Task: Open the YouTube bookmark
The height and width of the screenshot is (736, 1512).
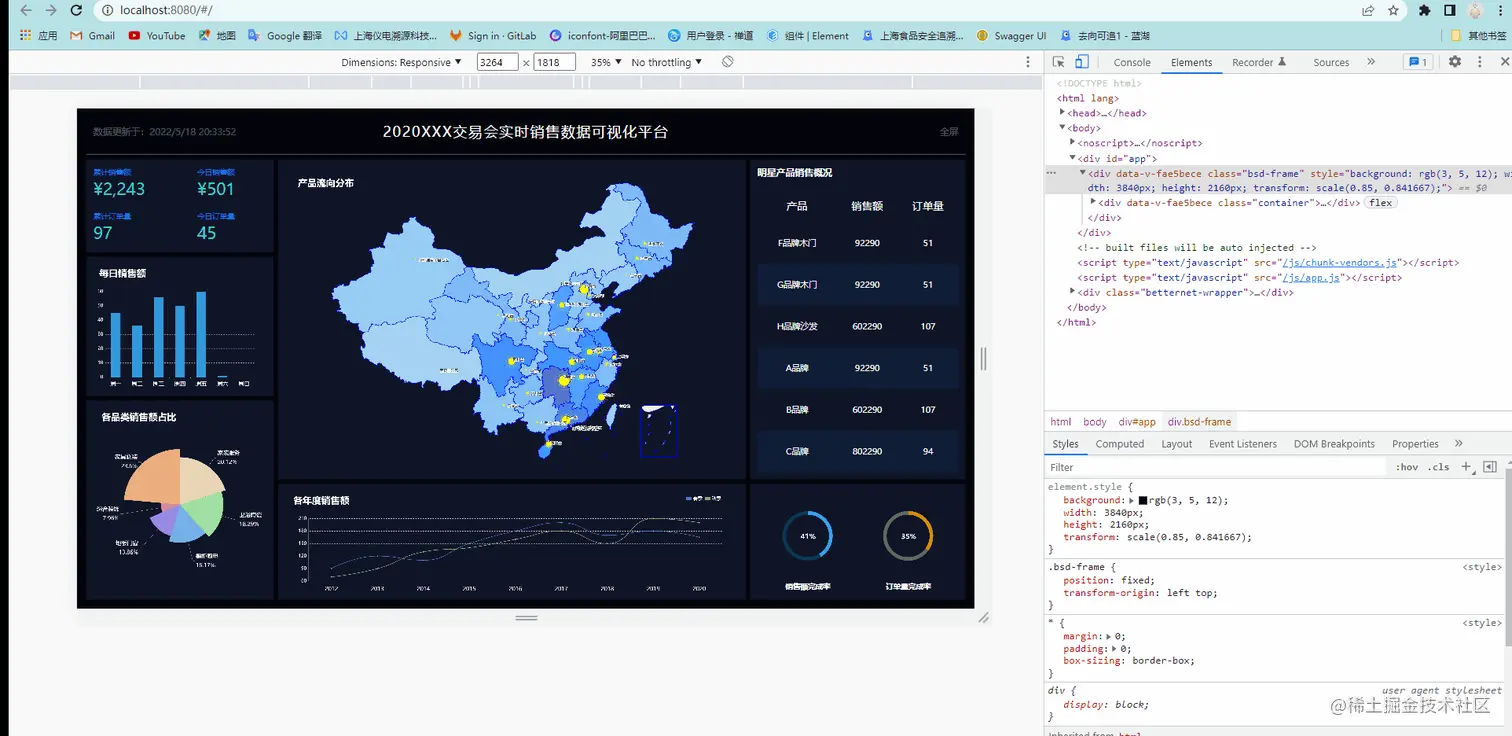Action: (x=157, y=36)
